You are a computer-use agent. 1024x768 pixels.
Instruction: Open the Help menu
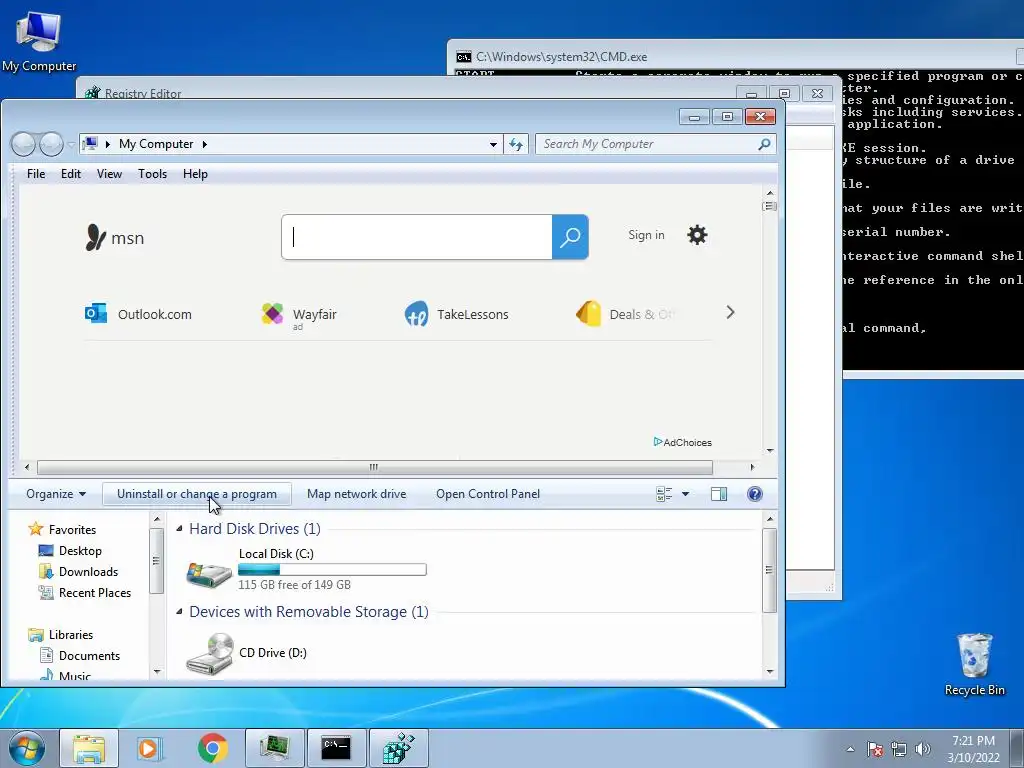coord(195,174)
